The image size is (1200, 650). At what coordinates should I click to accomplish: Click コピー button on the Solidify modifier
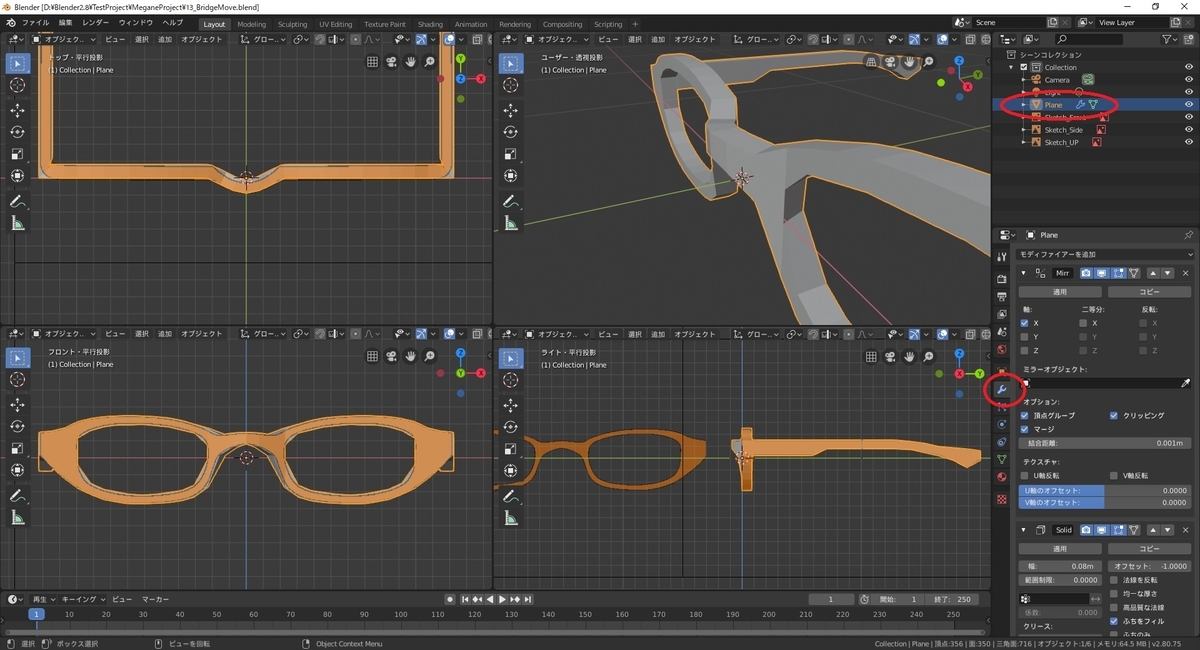pos(1148,549)
